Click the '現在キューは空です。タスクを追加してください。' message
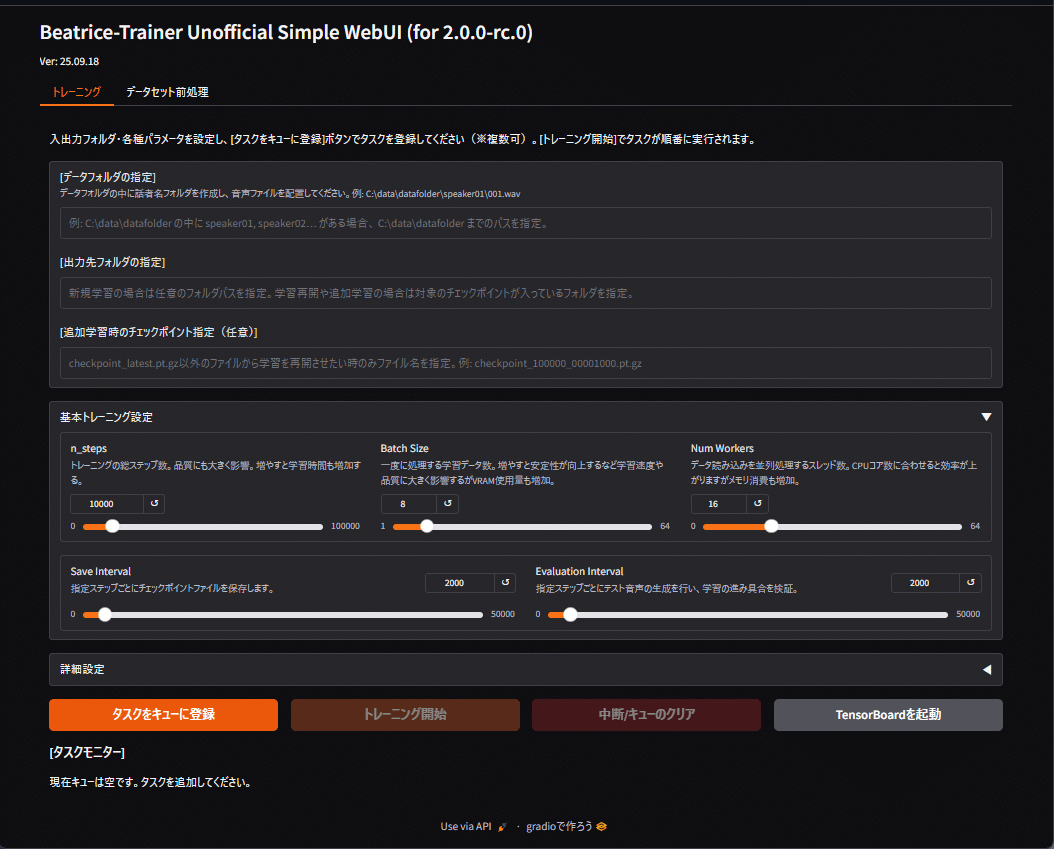 click(151, 782)
